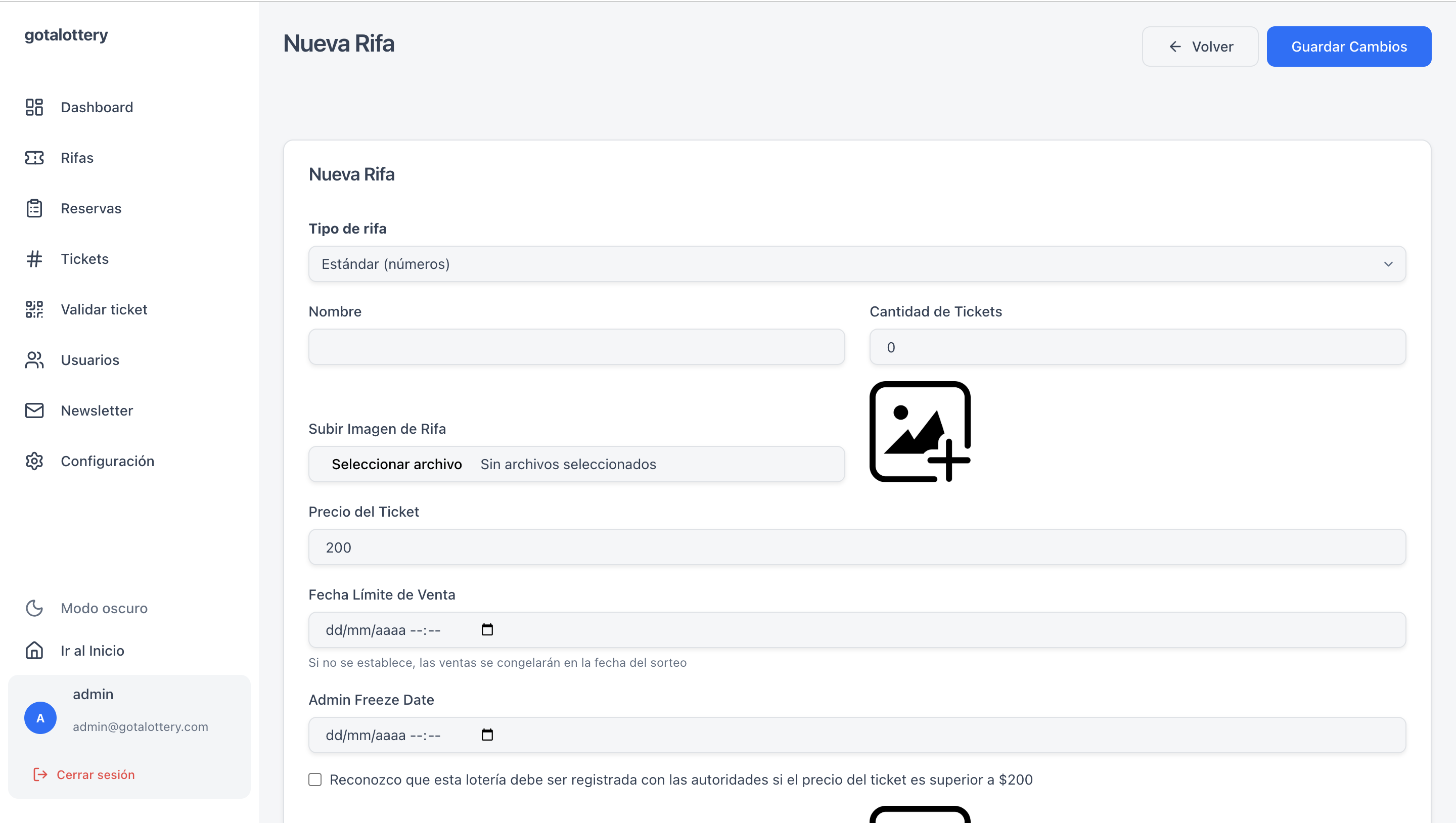Click the gotalottery logo text
This screenshot has height=823, width=1456.
coord(66,35)
